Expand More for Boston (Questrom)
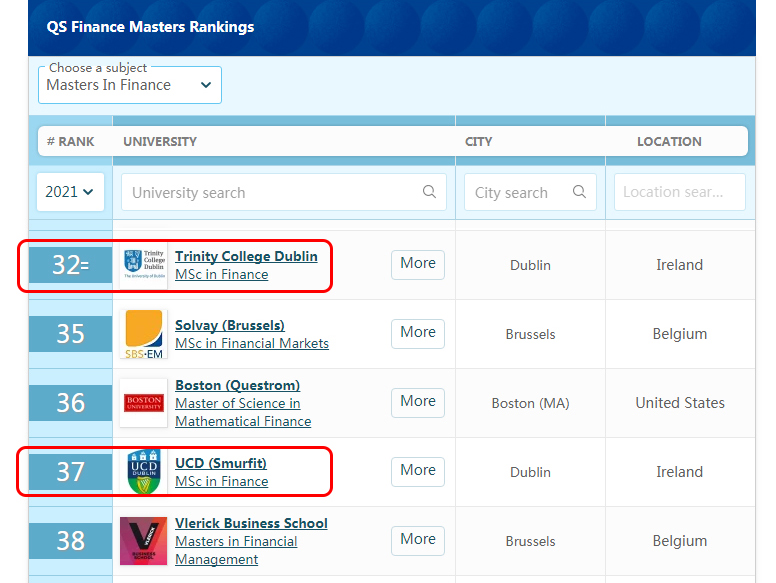 point(417,402)
